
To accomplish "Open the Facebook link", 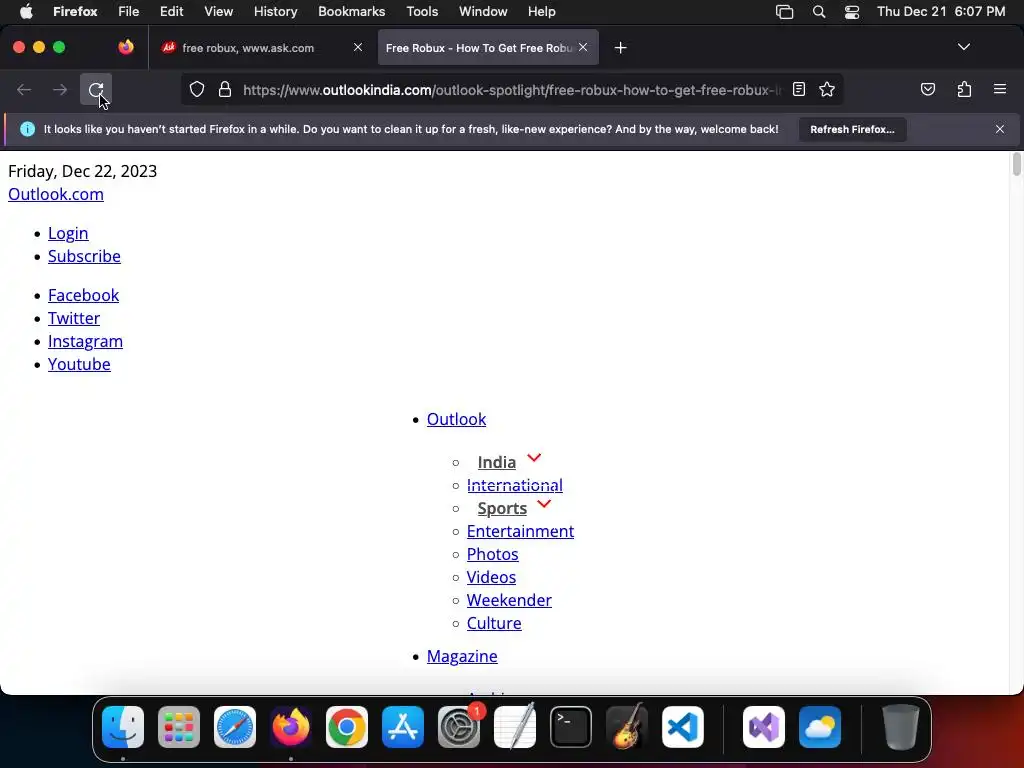I will [84, 295].
